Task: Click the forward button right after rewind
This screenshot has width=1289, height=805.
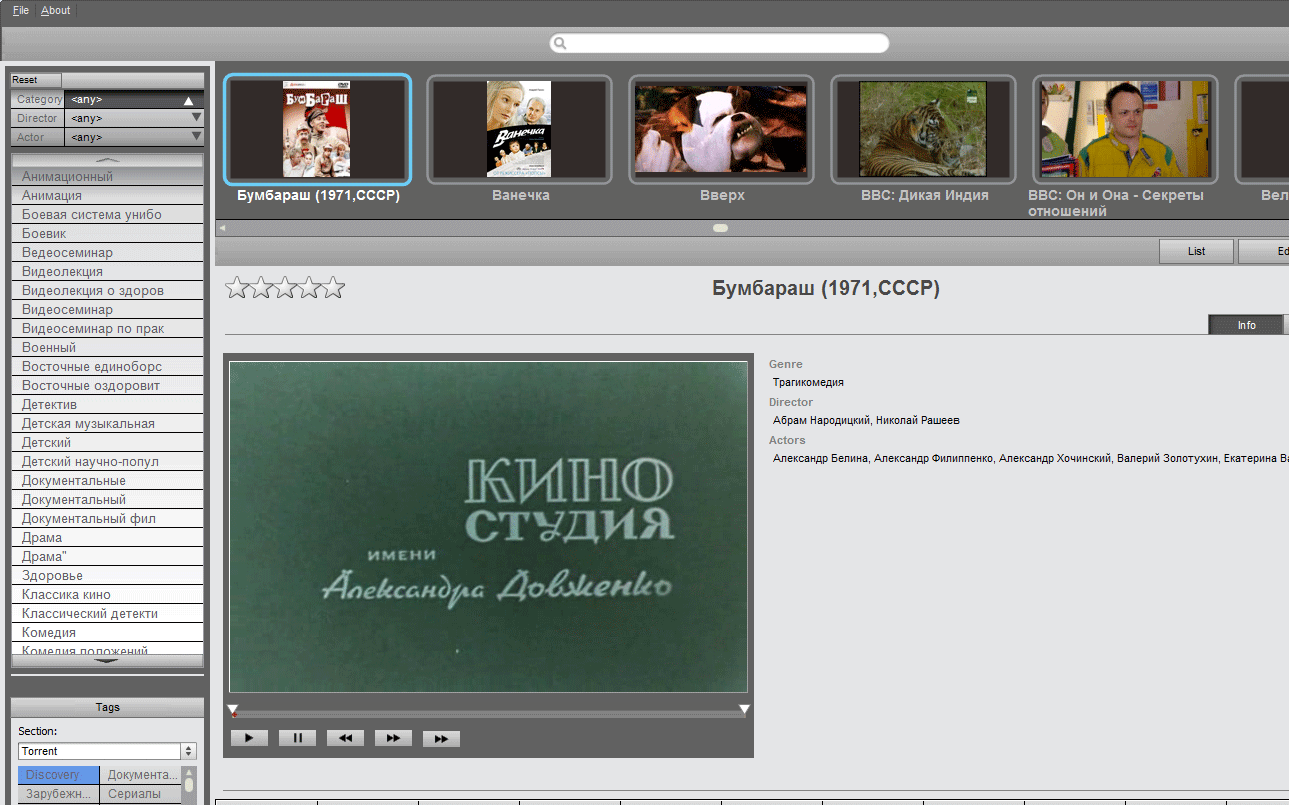Action: (x=393, y=738)
